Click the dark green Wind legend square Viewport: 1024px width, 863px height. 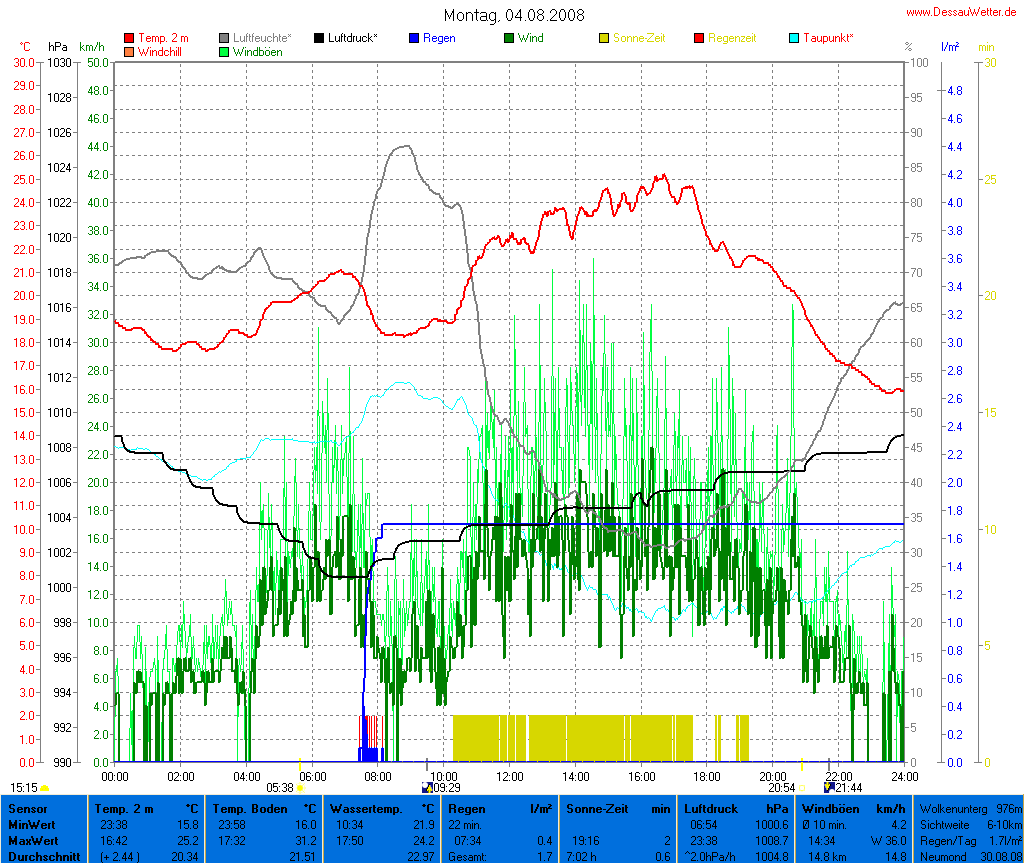[x=509, y=38]
